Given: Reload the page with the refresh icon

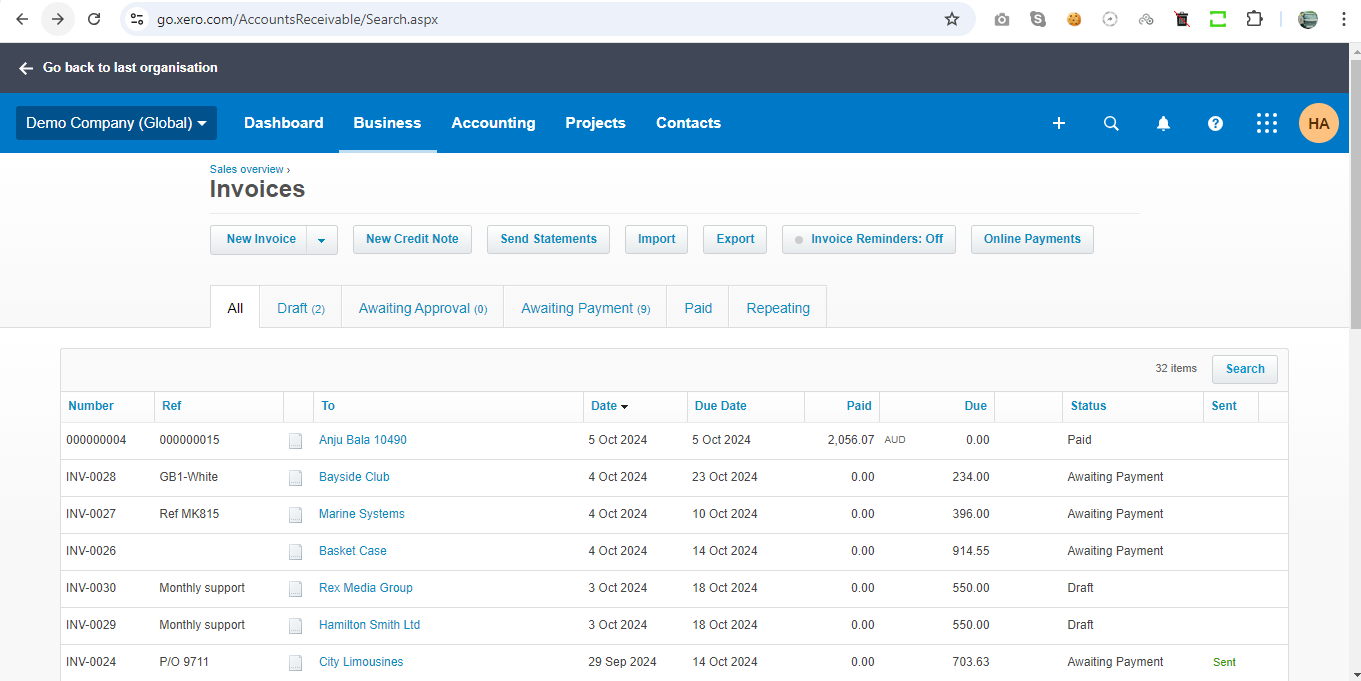Looking at the screenshot, I should coord(94,19).
